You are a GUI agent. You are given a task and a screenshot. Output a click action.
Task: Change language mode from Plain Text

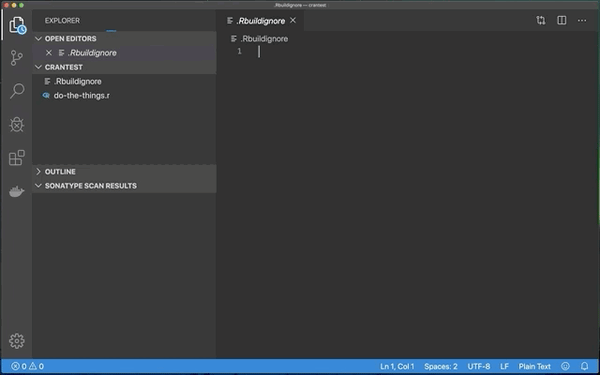point(534,366)
